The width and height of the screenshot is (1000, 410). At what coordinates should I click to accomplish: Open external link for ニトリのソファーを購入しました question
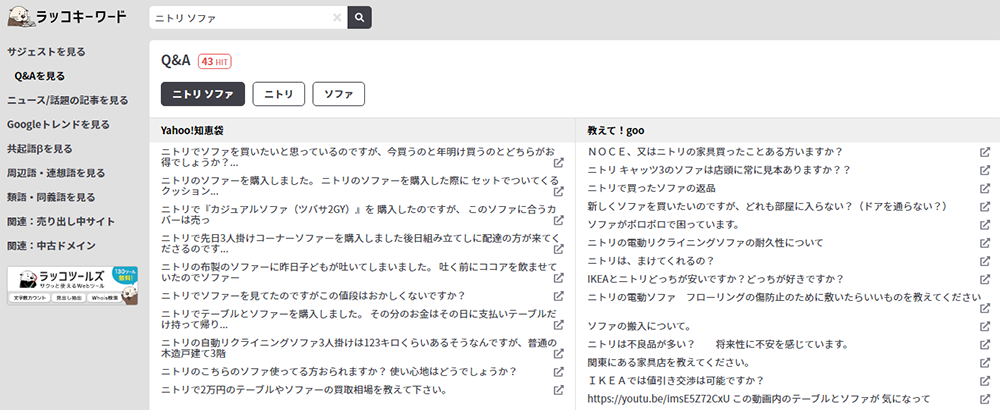click(558, 192)
